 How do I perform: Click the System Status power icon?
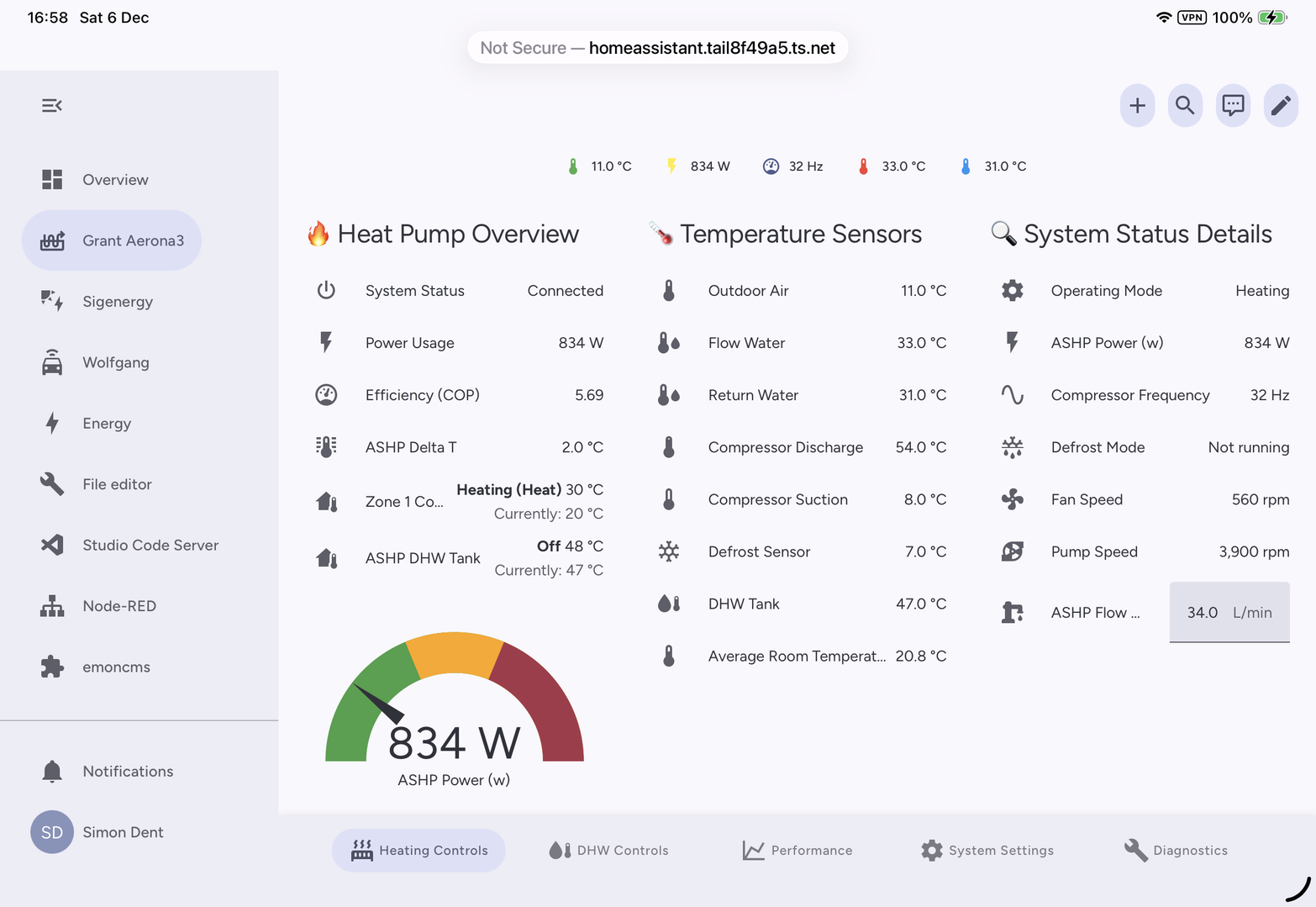point(326,291)
